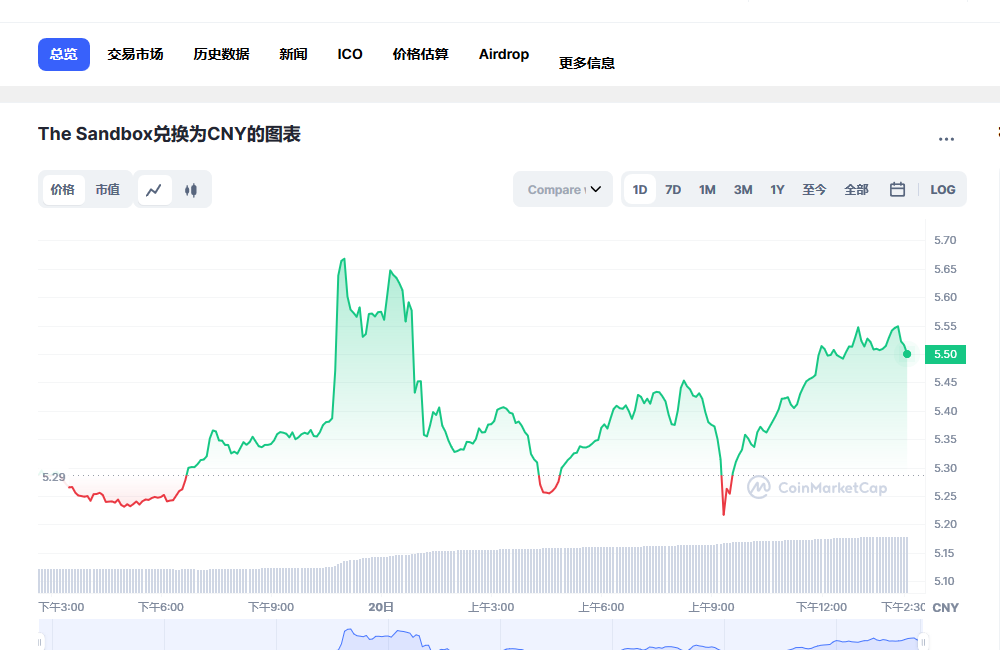Image resolution: width=1000 pixels, height=650 pixels.
Task: Click the green latest price point on chart
Action: click(907, 354)
